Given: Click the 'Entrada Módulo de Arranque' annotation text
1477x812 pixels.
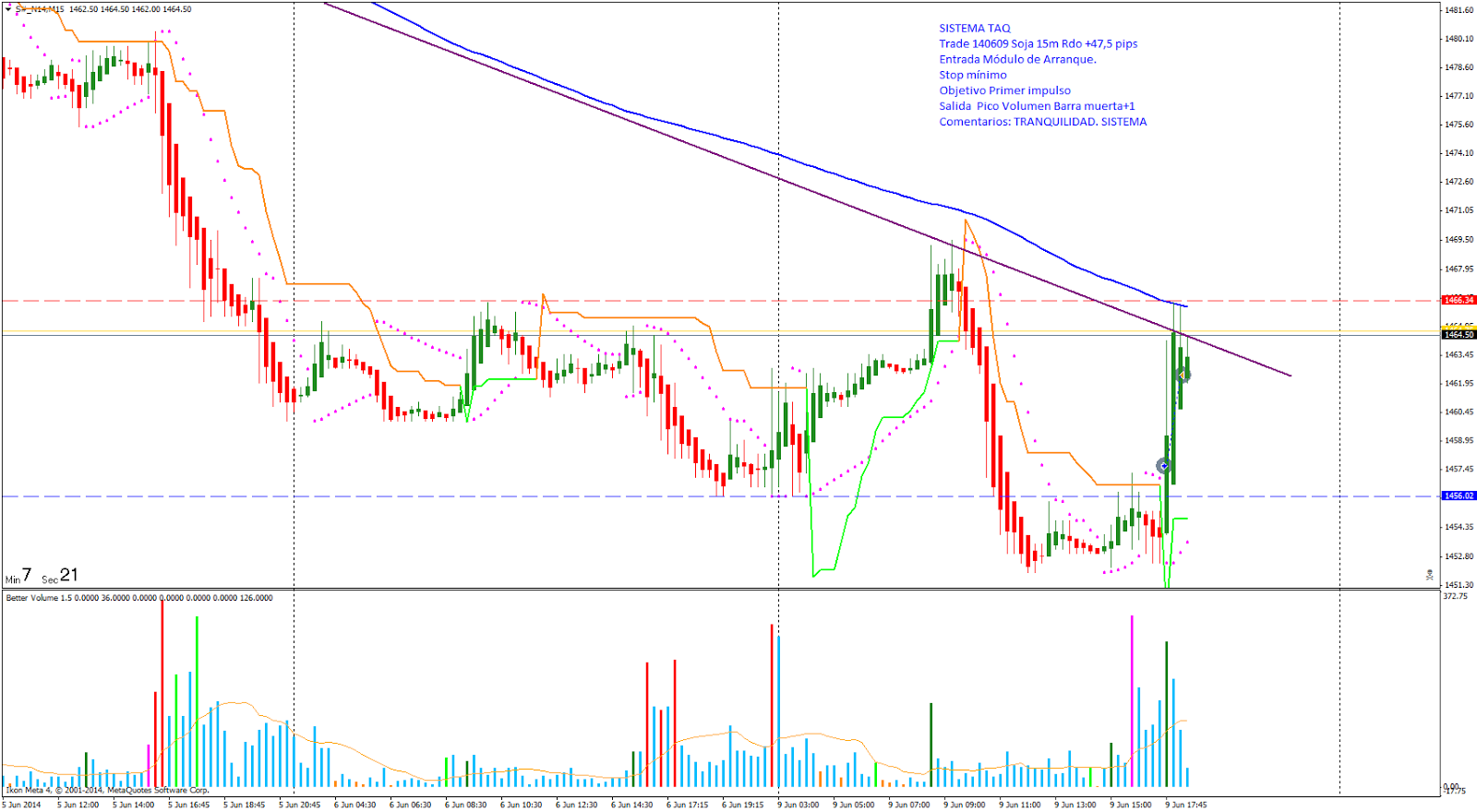Looking at the screenshot, I should 1017,59.
